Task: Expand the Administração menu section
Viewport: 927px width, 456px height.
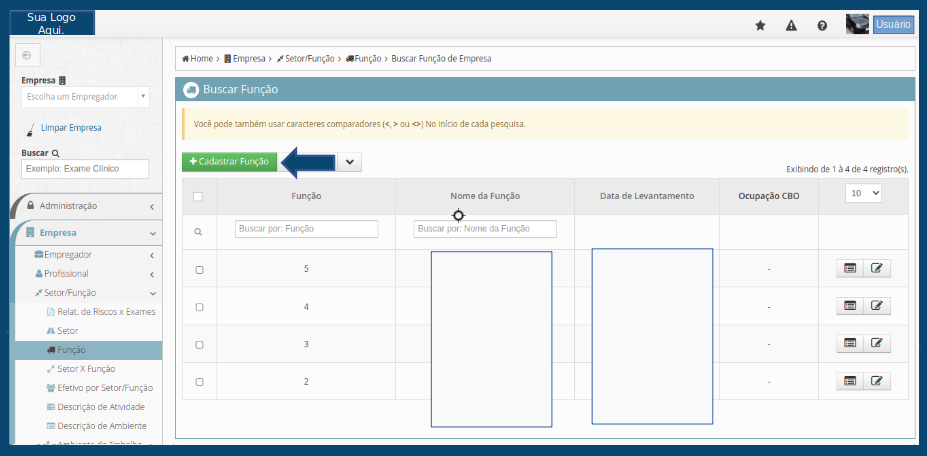Action: [x=87, y=206]
